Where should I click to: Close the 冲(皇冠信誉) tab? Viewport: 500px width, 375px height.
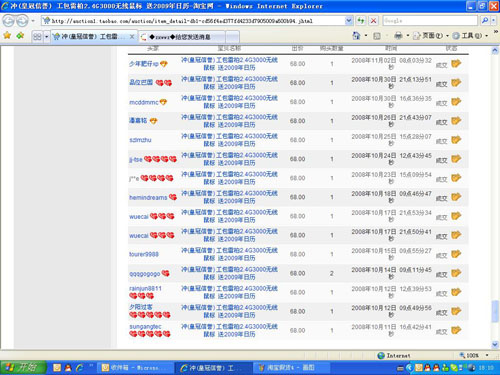pyautogui.click(x=132, y=37)
